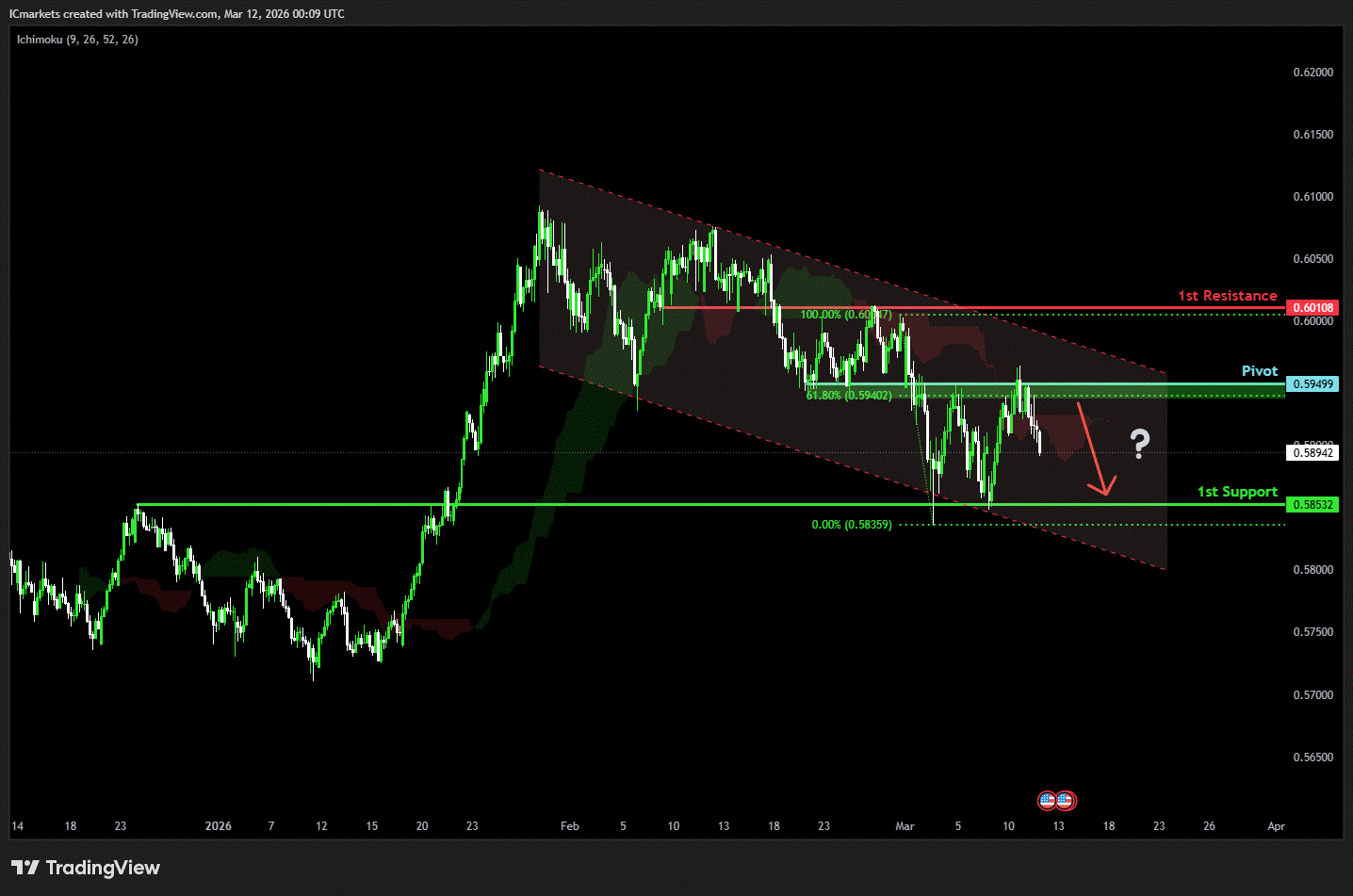
Task: Click the 61.80% Fibonacci level label
Action: [848, 396]
